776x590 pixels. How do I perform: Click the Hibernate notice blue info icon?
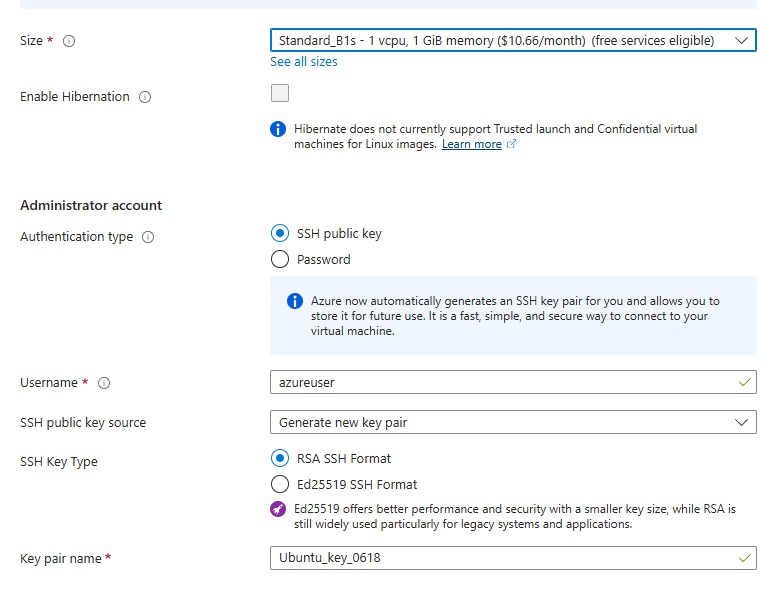(278, 129)
